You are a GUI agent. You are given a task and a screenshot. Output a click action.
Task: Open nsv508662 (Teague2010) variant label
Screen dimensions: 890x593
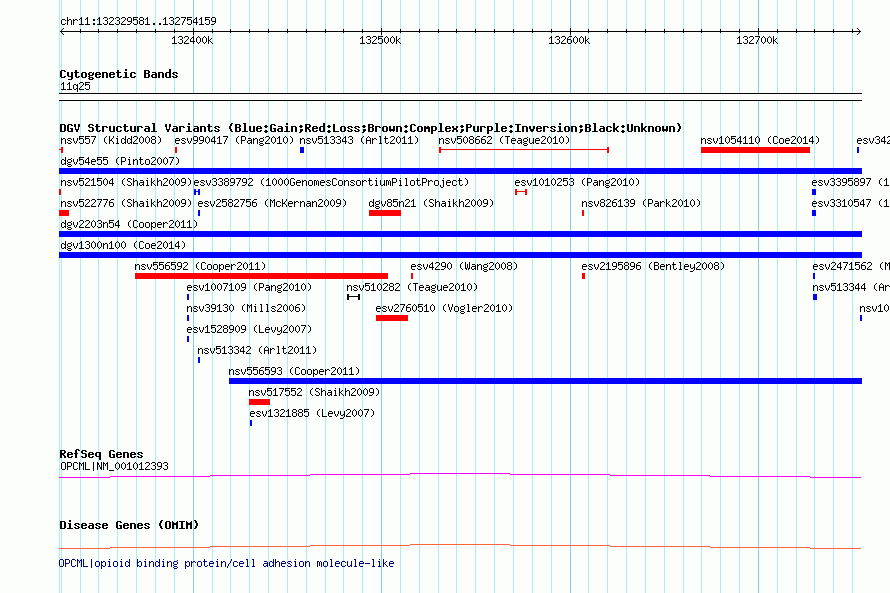pyautogui.click(x=504, y=140)
